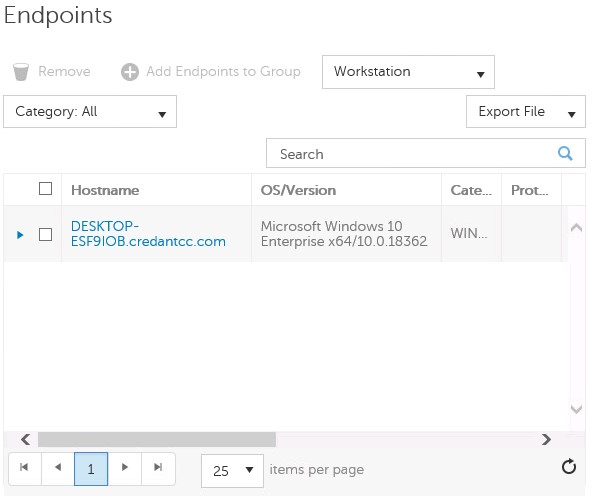Click the refresh icon beside the items-per-page label

[x=569, y=467]
